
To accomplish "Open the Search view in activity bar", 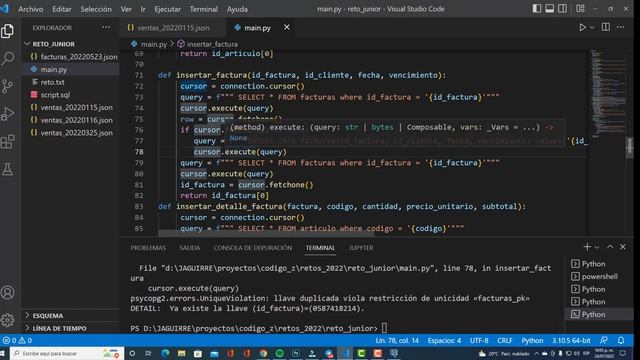I will [x=8, y=58].
